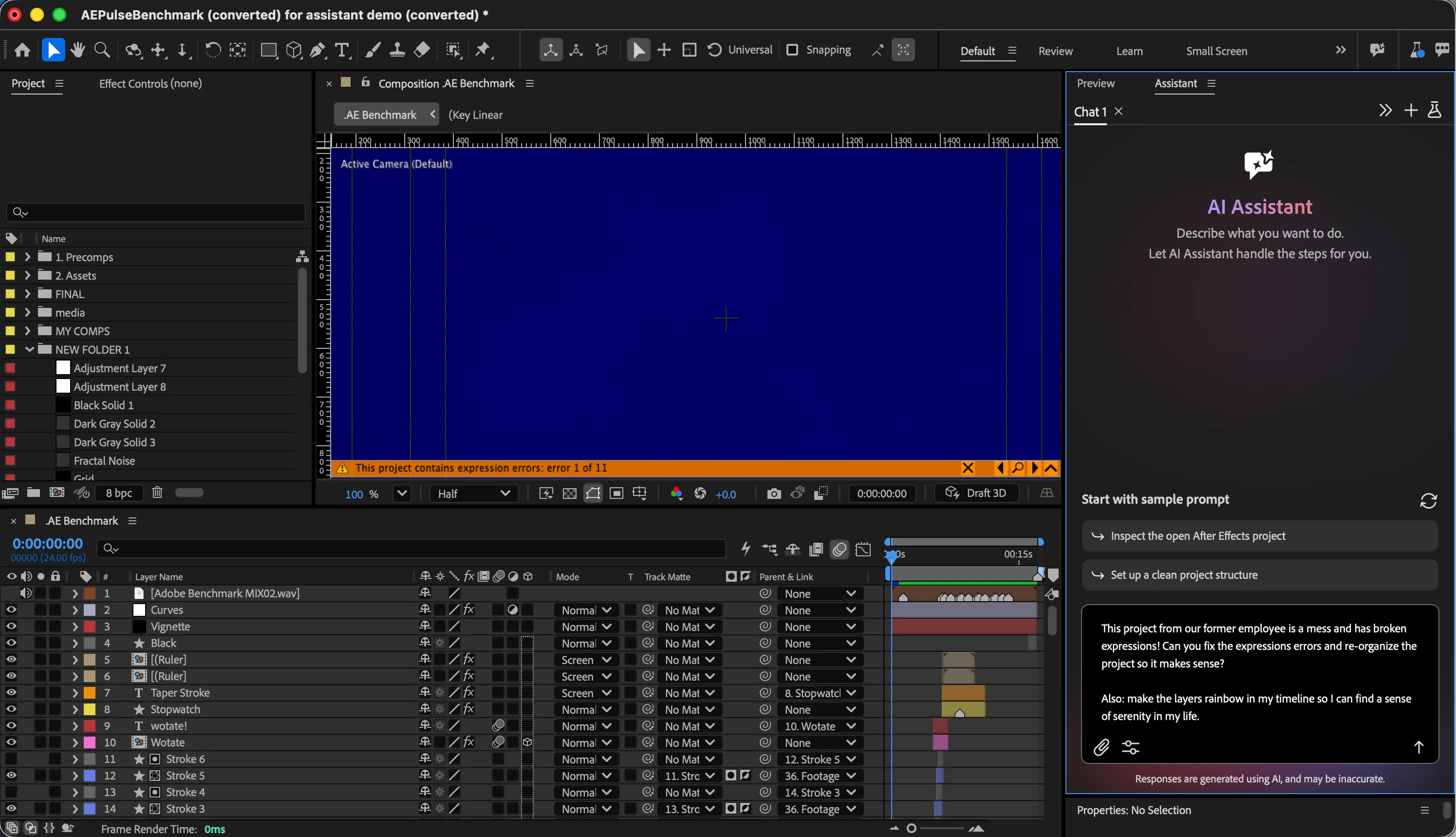
Task: Go to the next expression error
Action: [x=1035, y=468]
